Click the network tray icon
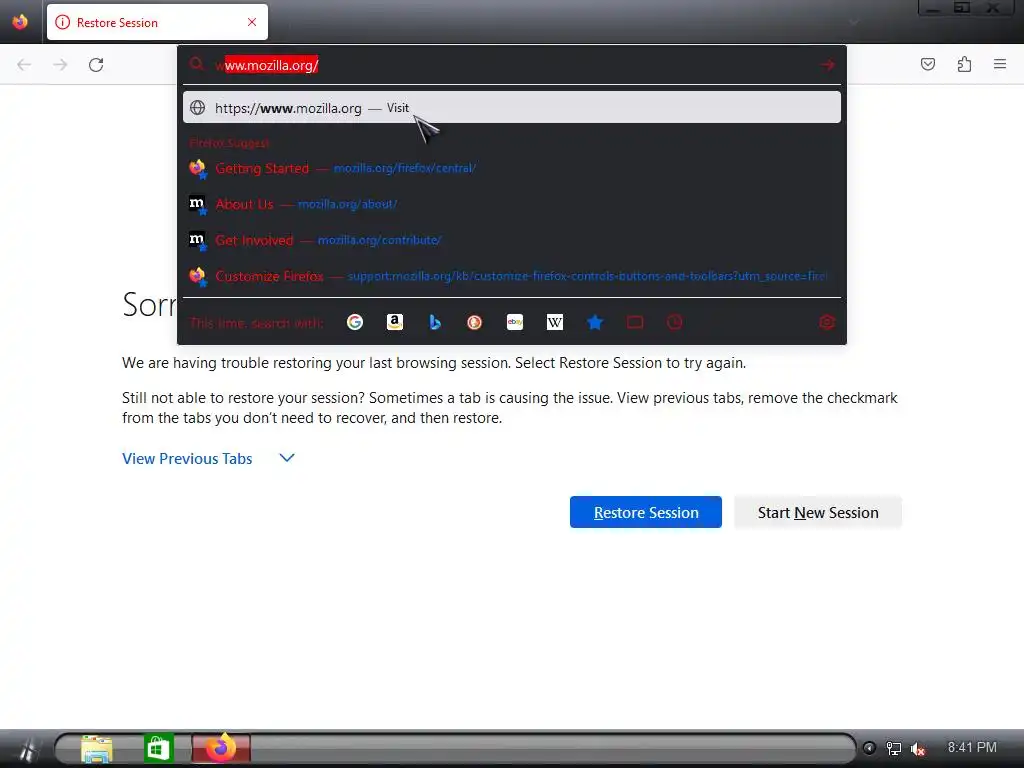This screenshot has height=768, width=1024. 893,748
